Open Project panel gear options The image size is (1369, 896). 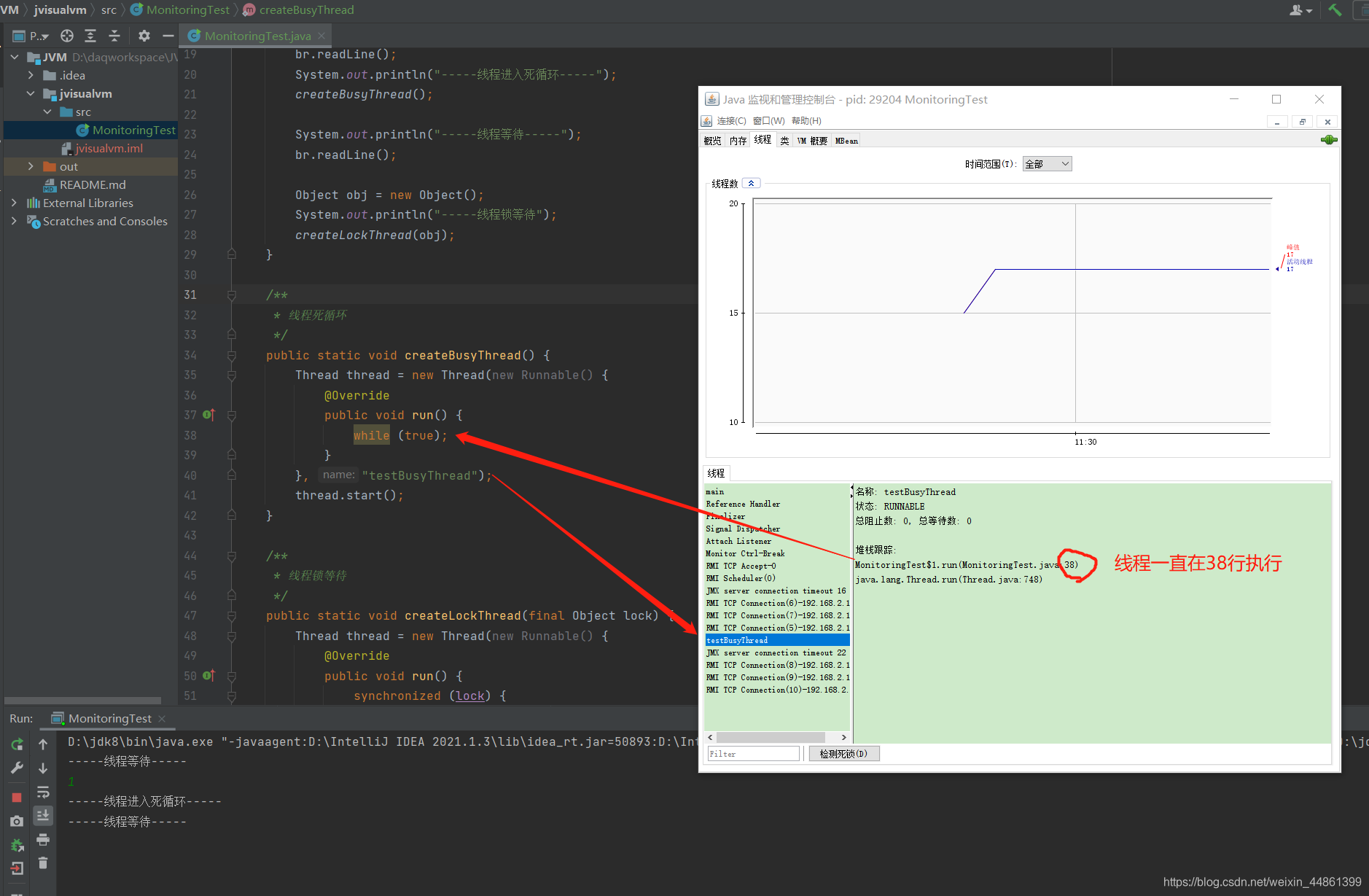click(x=144, y=36)
